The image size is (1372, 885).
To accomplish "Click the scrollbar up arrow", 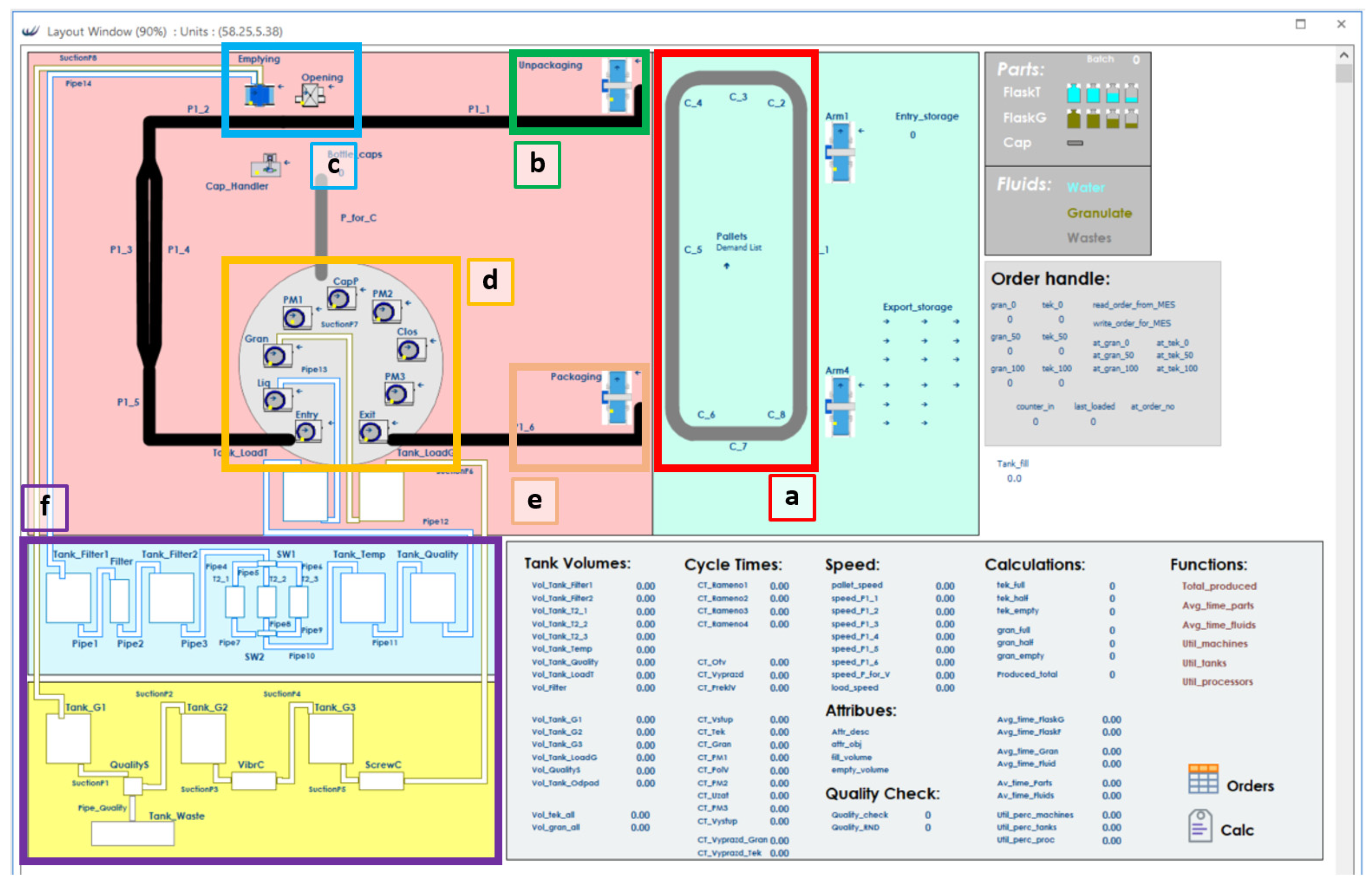I will 1343,56.
